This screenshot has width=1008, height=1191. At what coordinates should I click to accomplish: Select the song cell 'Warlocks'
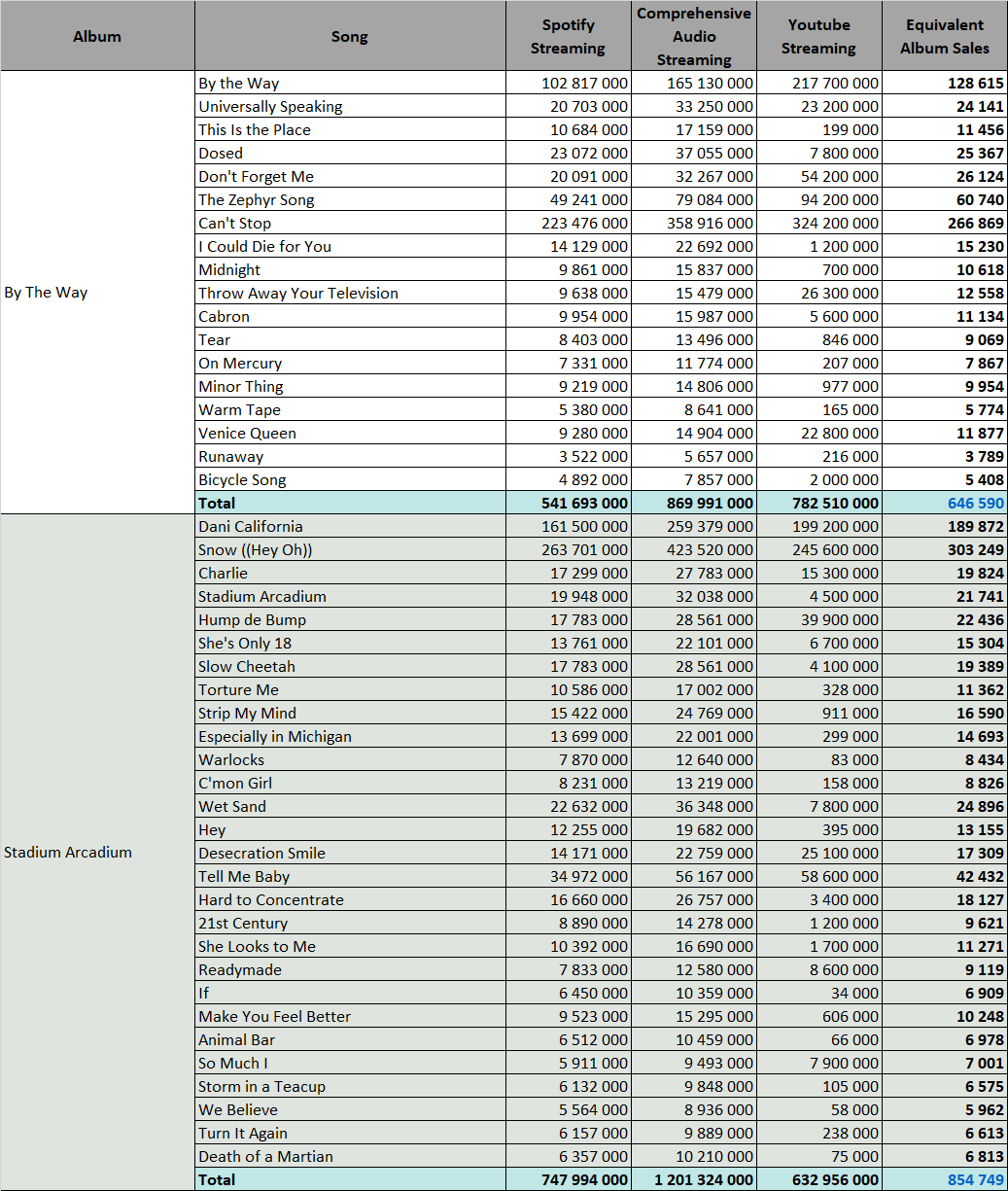[350, 759]
